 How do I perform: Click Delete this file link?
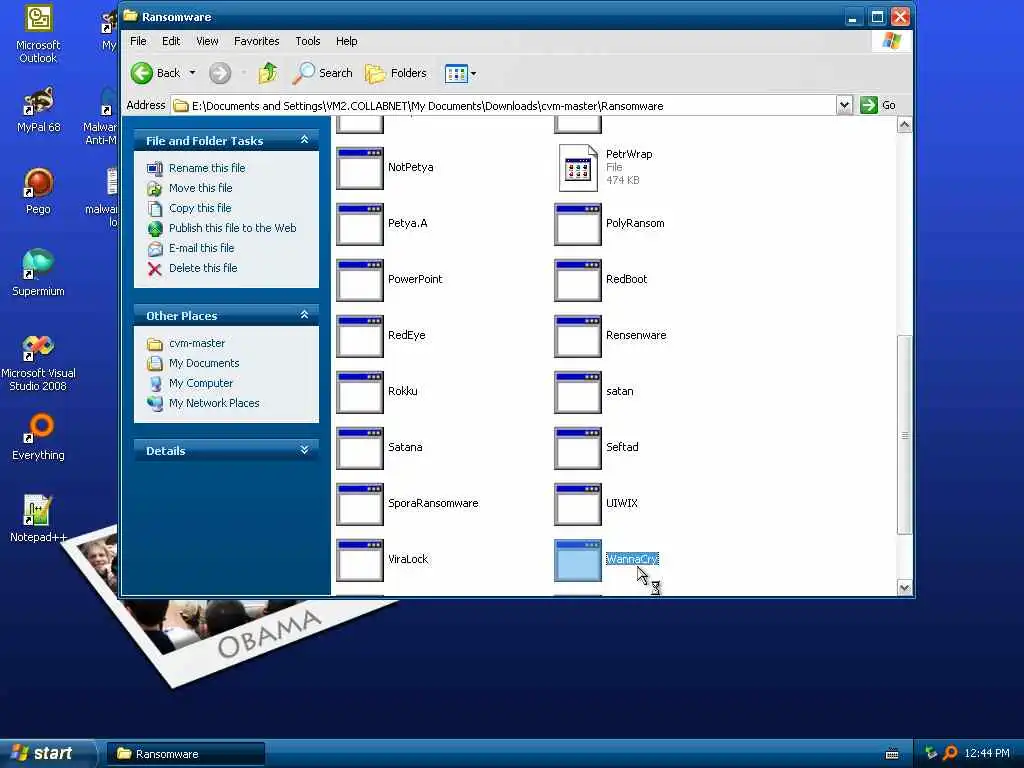(203, 268)
